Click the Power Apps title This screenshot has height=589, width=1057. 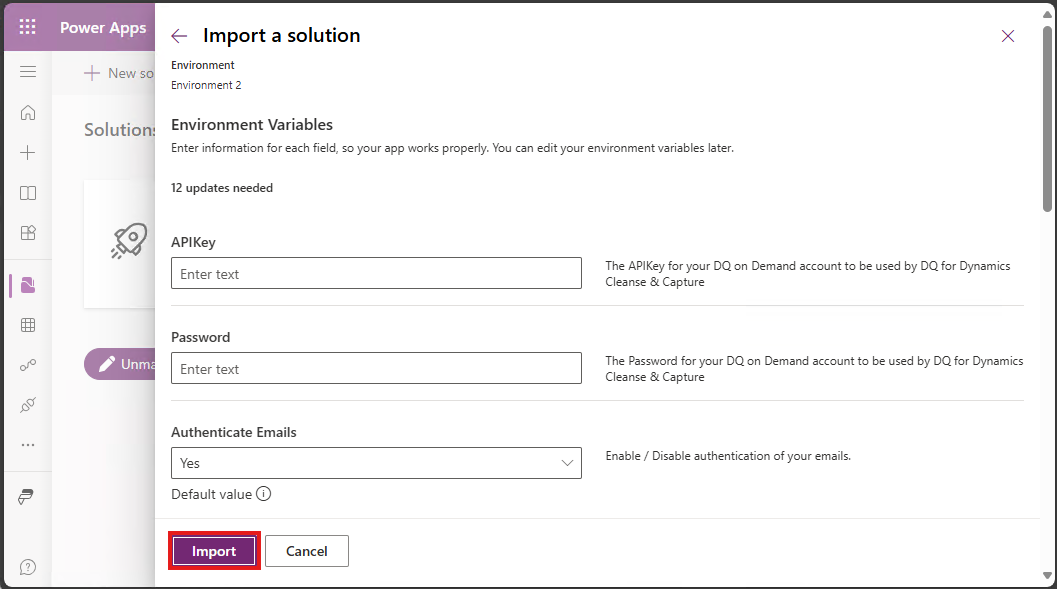[103, 28]
